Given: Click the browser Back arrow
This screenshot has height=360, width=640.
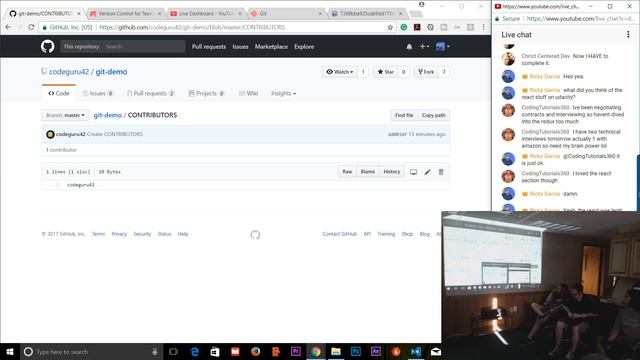Looking at the screenshot, I should [9, 27].
